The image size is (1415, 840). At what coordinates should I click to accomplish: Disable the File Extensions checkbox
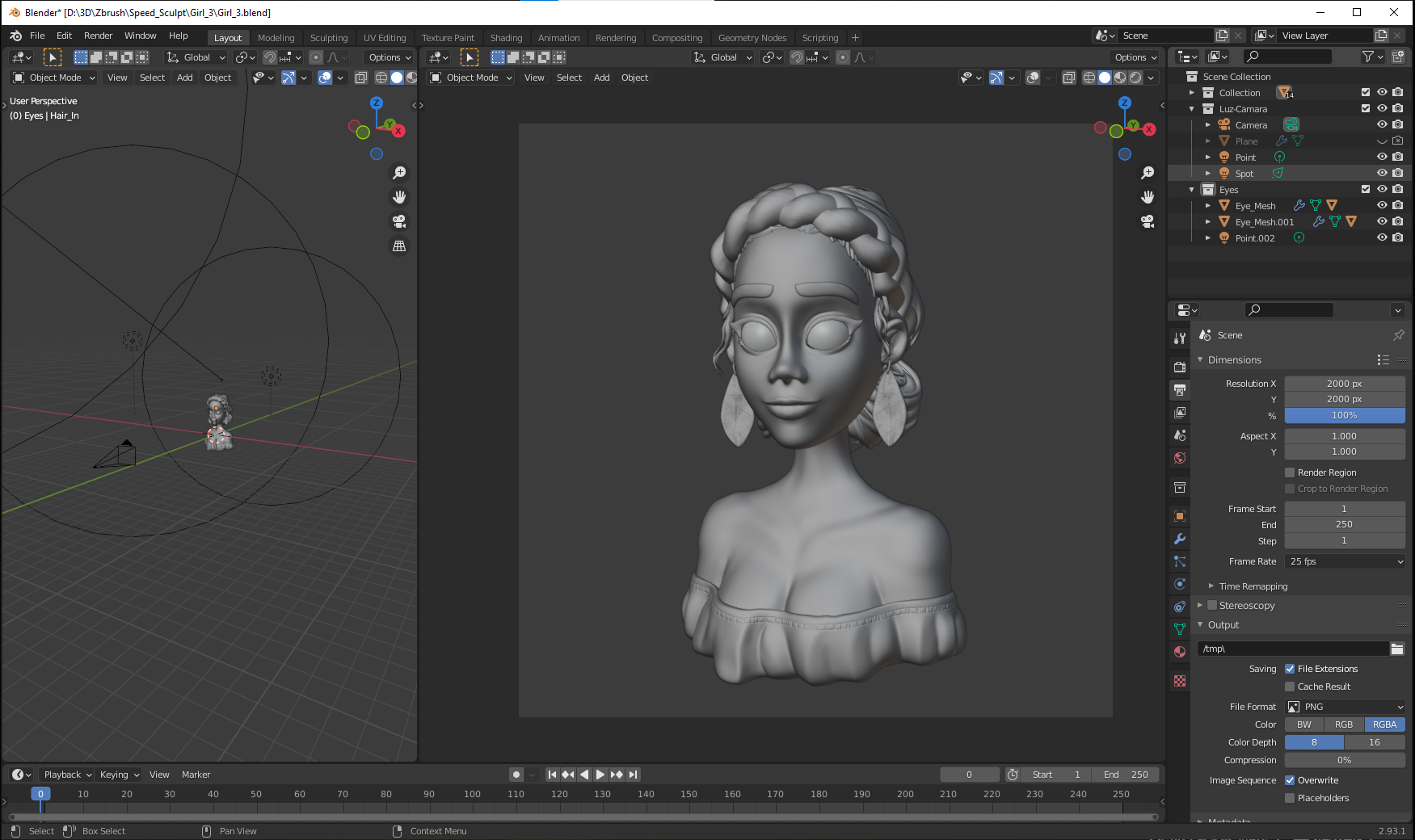[1290, 669]
